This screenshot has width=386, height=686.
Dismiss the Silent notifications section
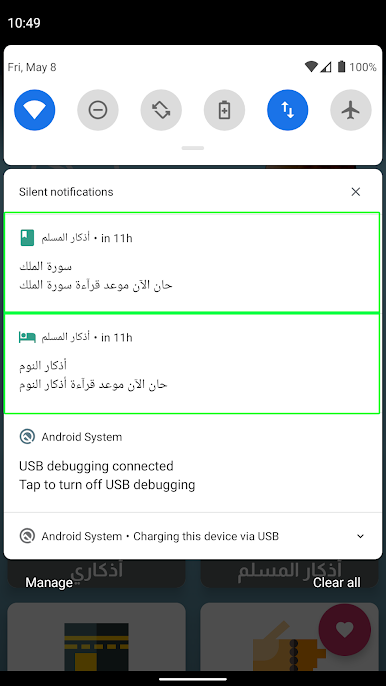(356, 192)
